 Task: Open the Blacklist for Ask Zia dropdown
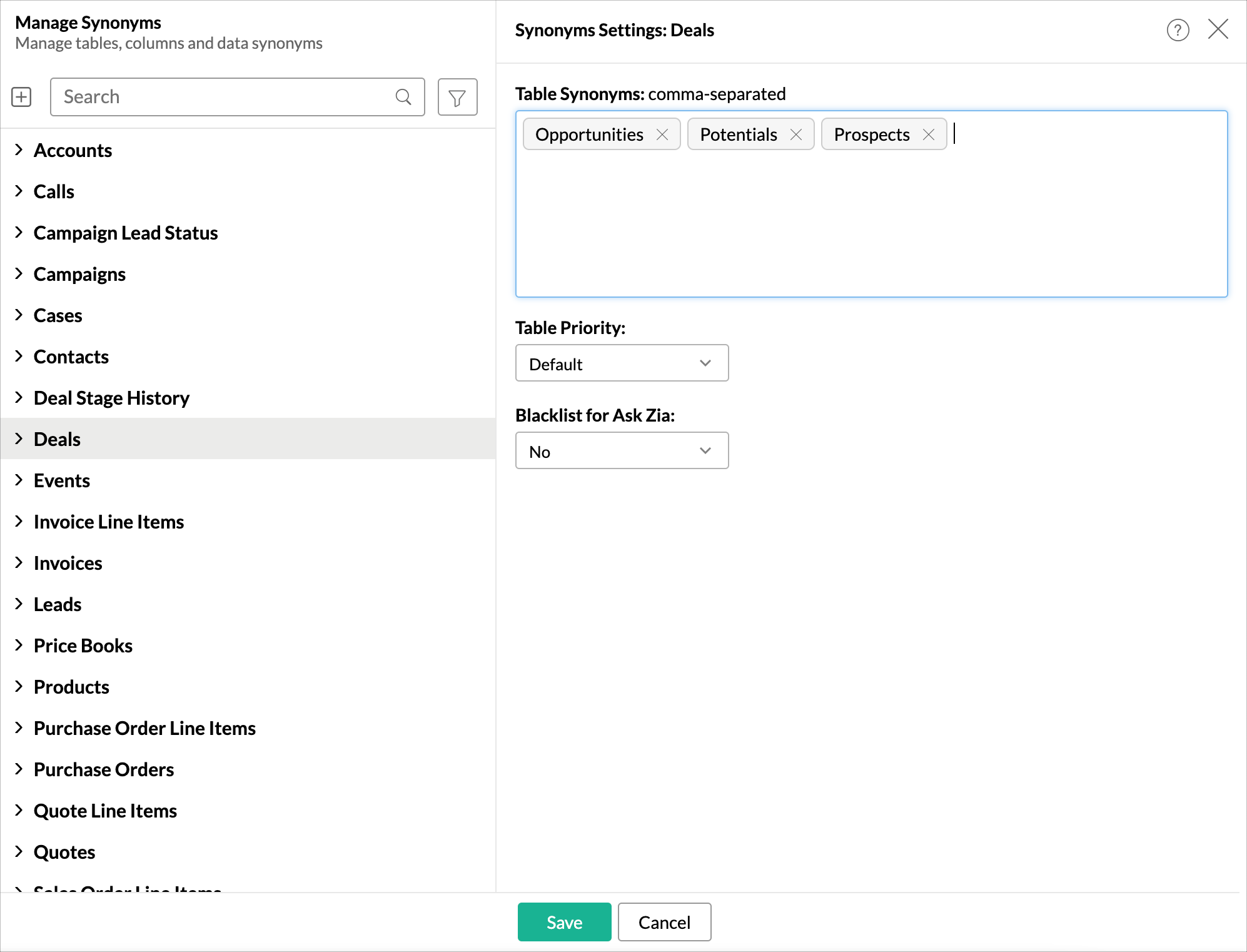click(x=622, y=451)
